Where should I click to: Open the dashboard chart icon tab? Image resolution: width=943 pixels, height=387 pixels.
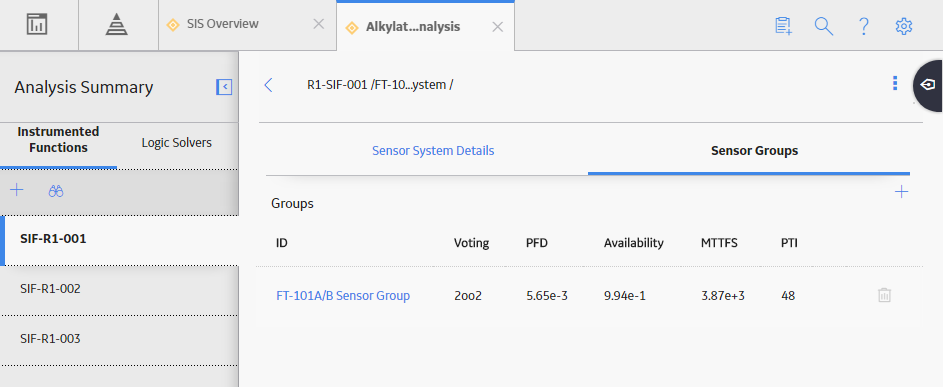(x=37, y=25)
